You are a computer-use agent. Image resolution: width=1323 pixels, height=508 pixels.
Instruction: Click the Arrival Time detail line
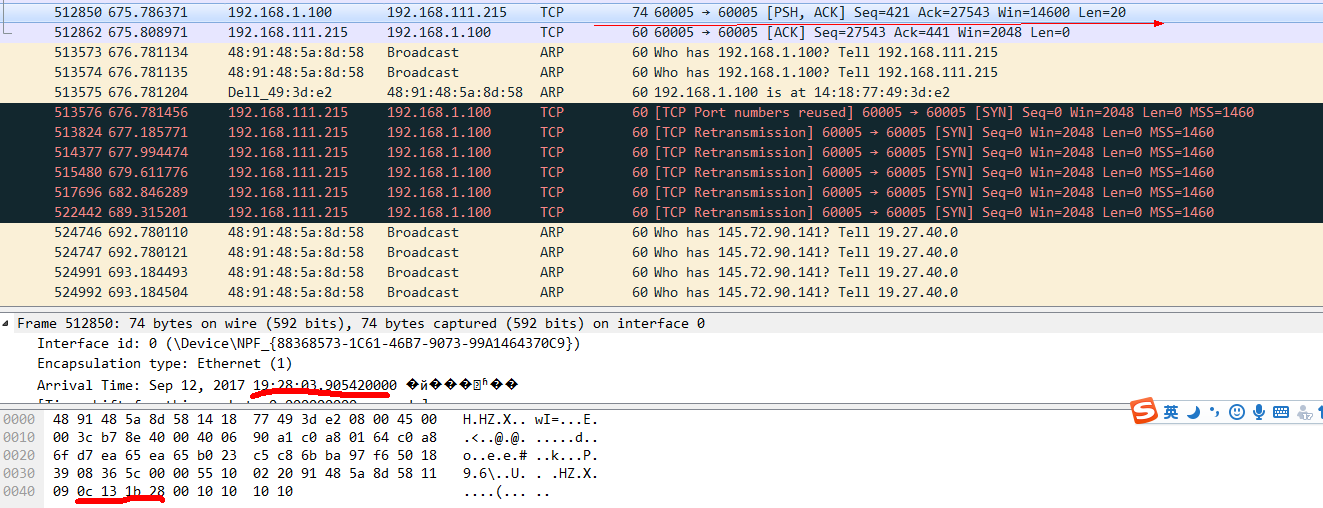click(x=278, y=385)
